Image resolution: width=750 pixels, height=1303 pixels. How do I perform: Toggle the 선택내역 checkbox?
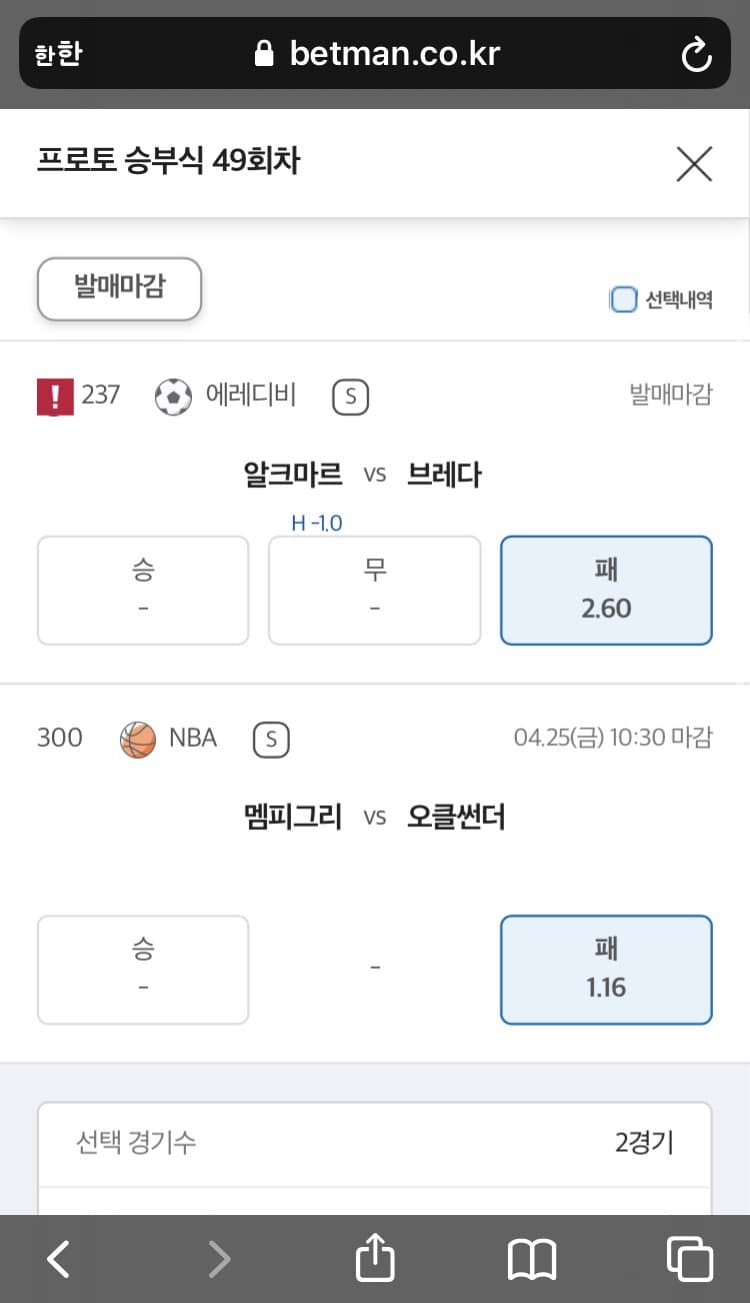coord(623,299)
